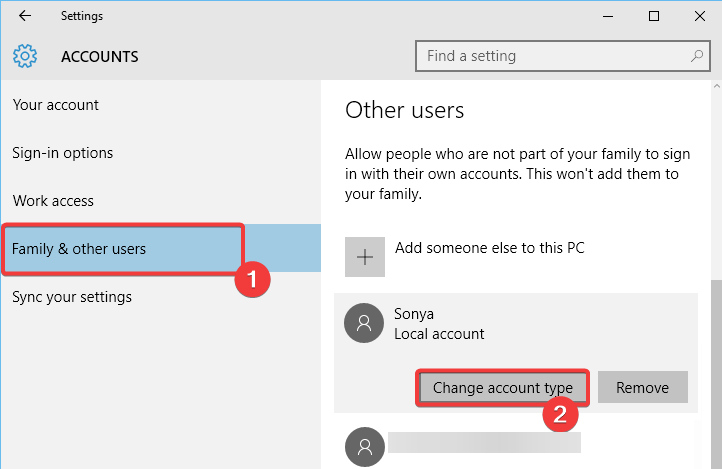This screenshot has width=722, height=469.
Task: Click the Find a setting search box
Action: [550, 56]
